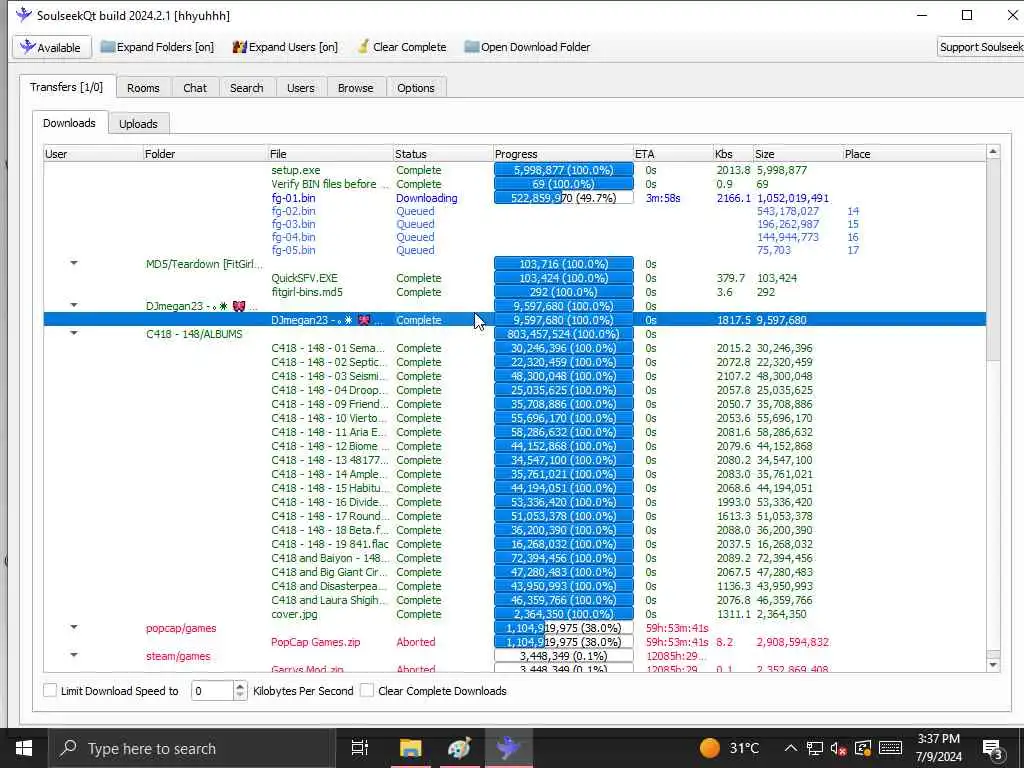Decrease download speed limit with down arrow

tap(240, 696)
